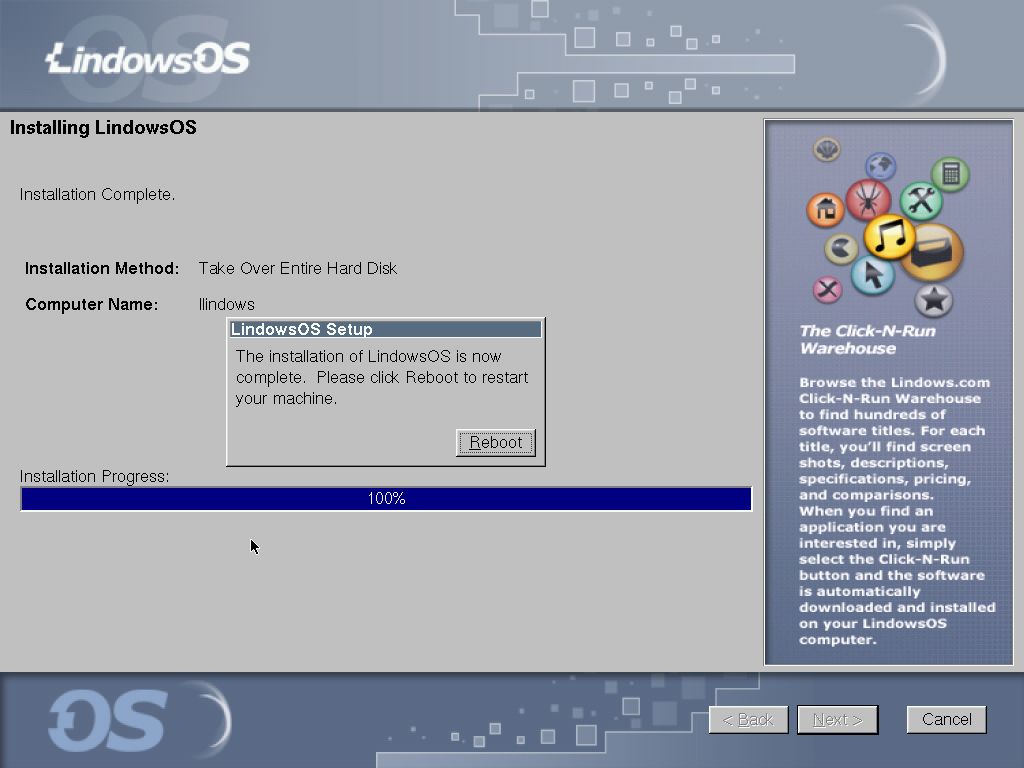Click the red spider icon
This screenshot has height=768, width=1024.
(x=868, y=200)
